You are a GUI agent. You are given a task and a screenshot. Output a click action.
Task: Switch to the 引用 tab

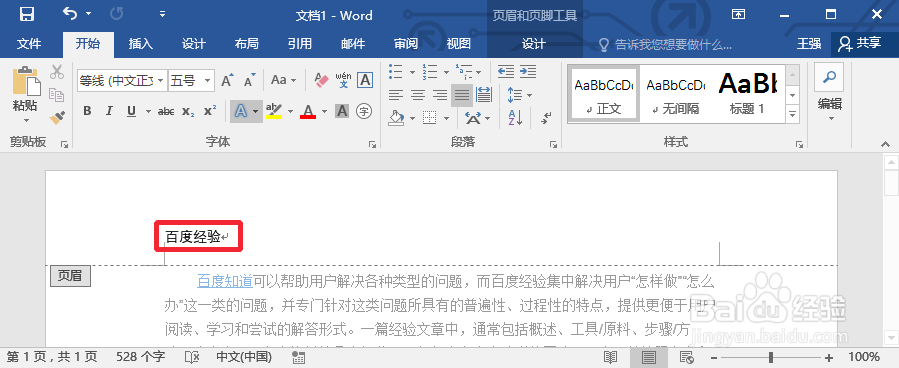click(x=299, y=44)
